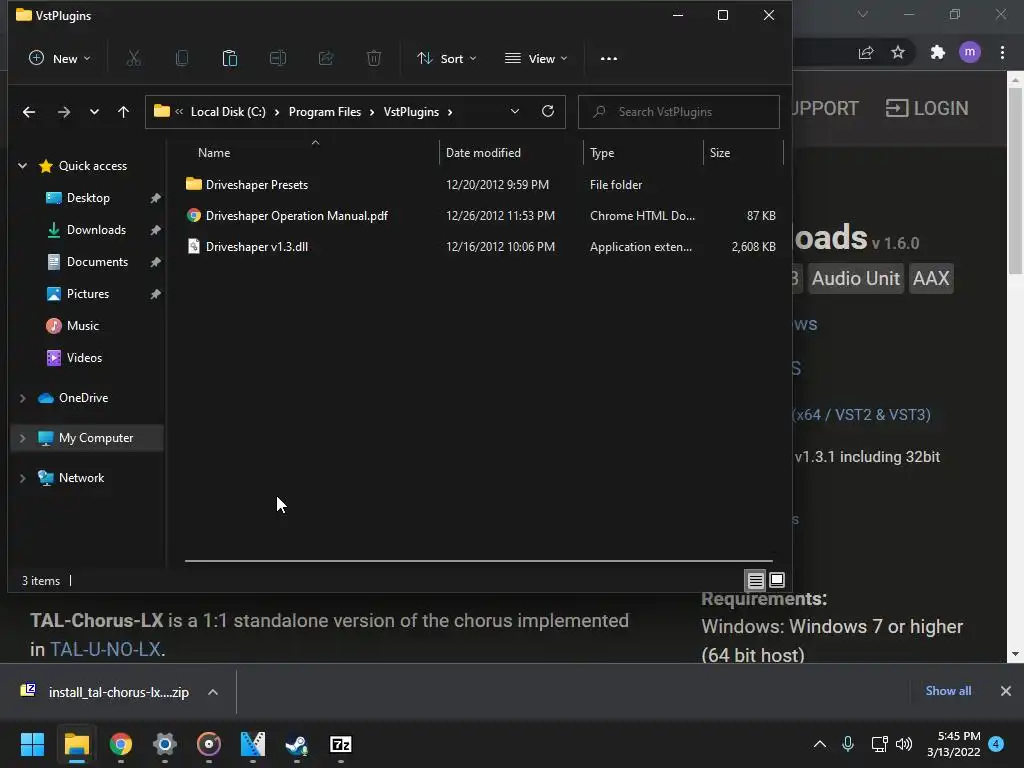Open Pictures in Quick access
This screenshot has width=1024, height=768.
click(88, 294)
